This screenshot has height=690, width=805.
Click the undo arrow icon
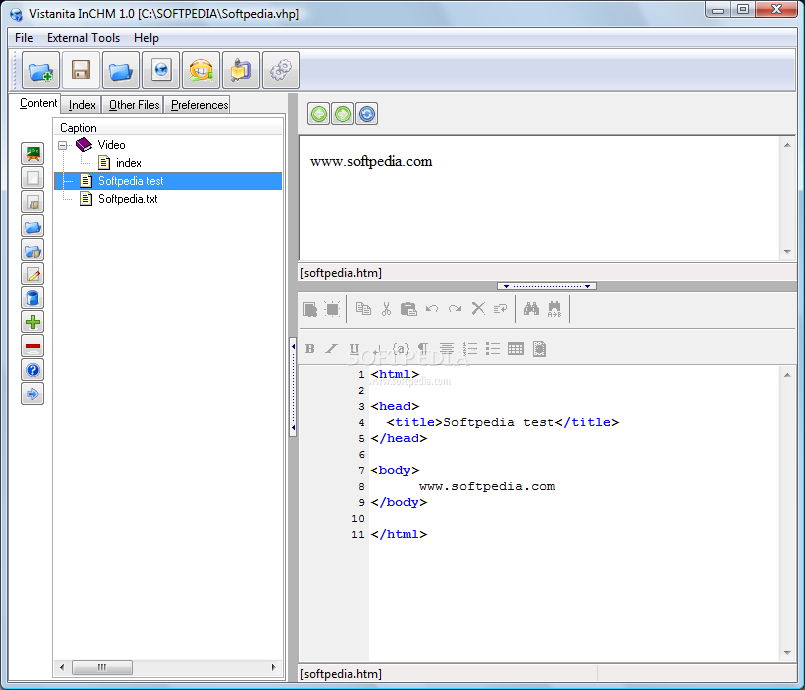(432, 309)
